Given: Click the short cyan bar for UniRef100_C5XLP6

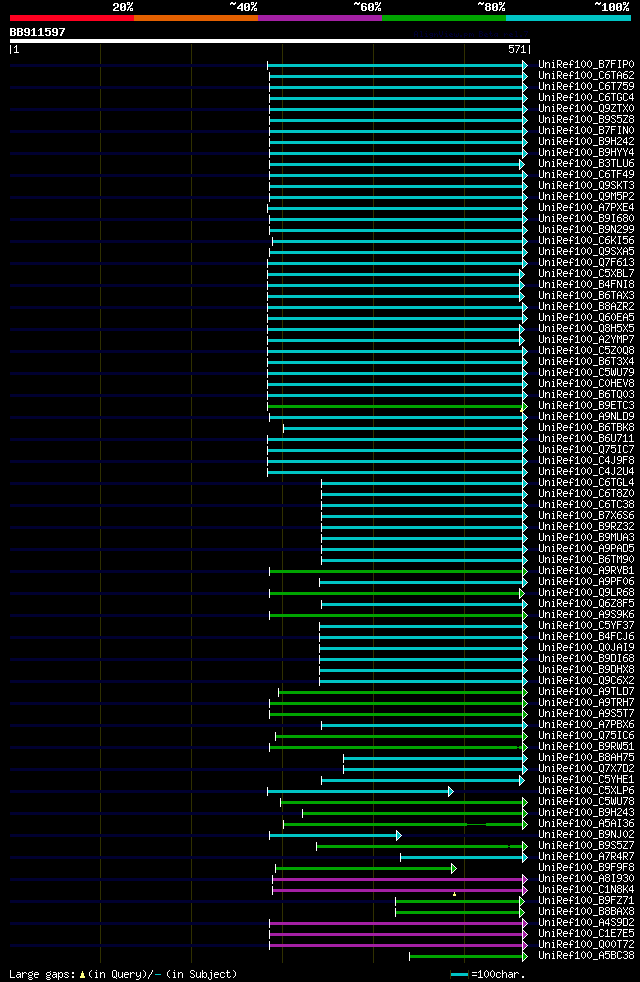Looking at the screenshot, I should 360,792.
